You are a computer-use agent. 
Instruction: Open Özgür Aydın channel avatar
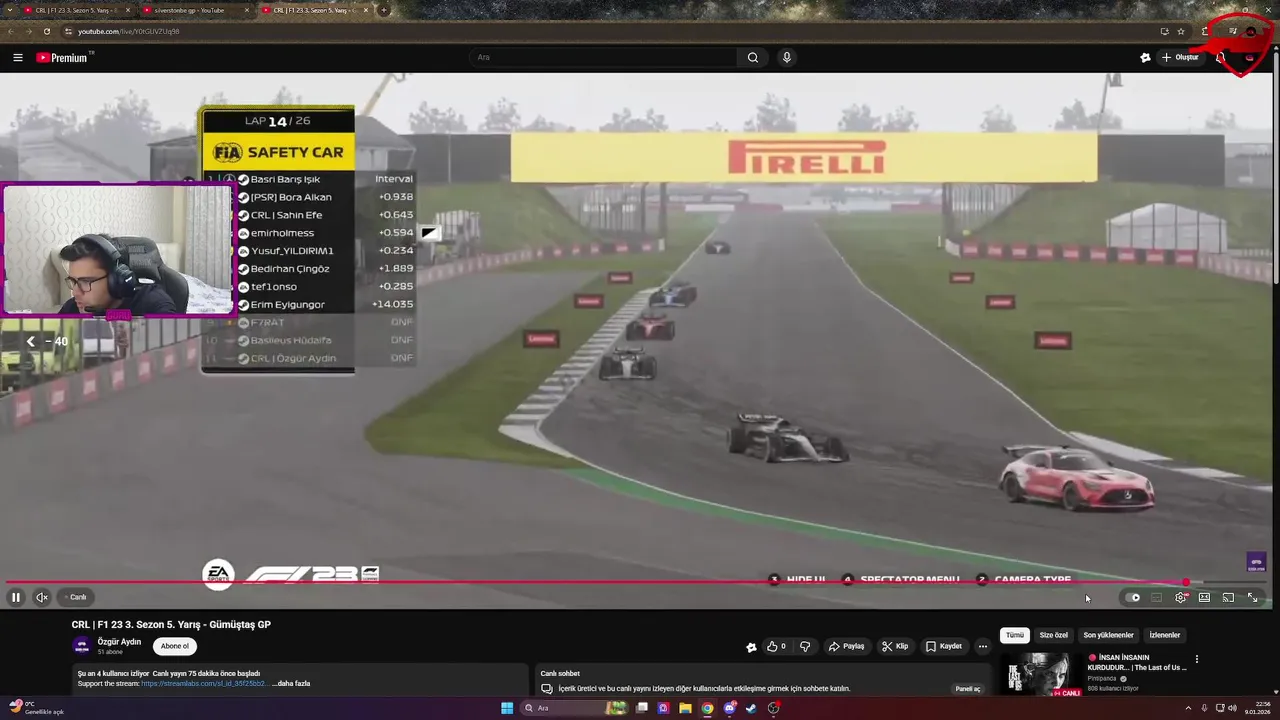click(x=81, y=646)
